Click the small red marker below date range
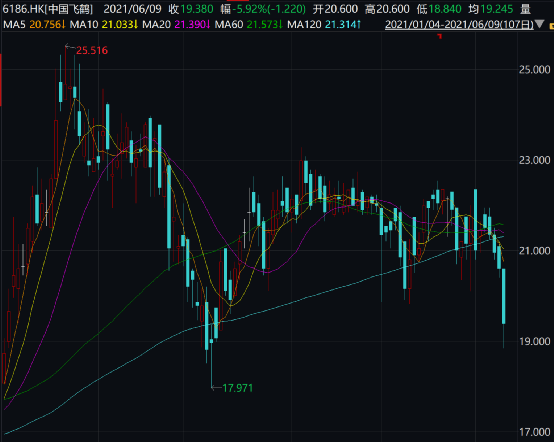The image size is (554, 442). (x=440, y=36)
